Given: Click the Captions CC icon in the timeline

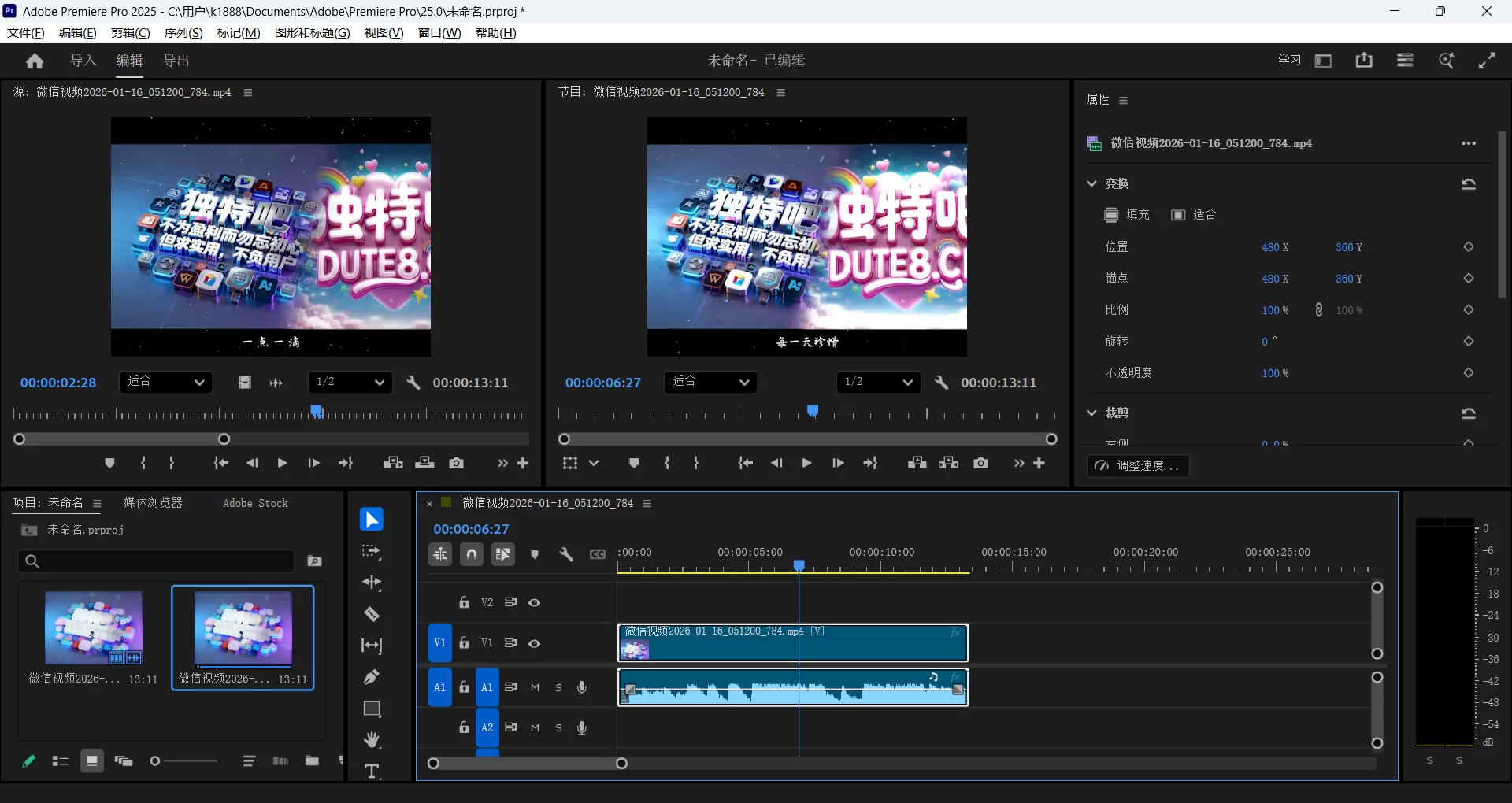Looking at the screenshot, I should point(598,554).
